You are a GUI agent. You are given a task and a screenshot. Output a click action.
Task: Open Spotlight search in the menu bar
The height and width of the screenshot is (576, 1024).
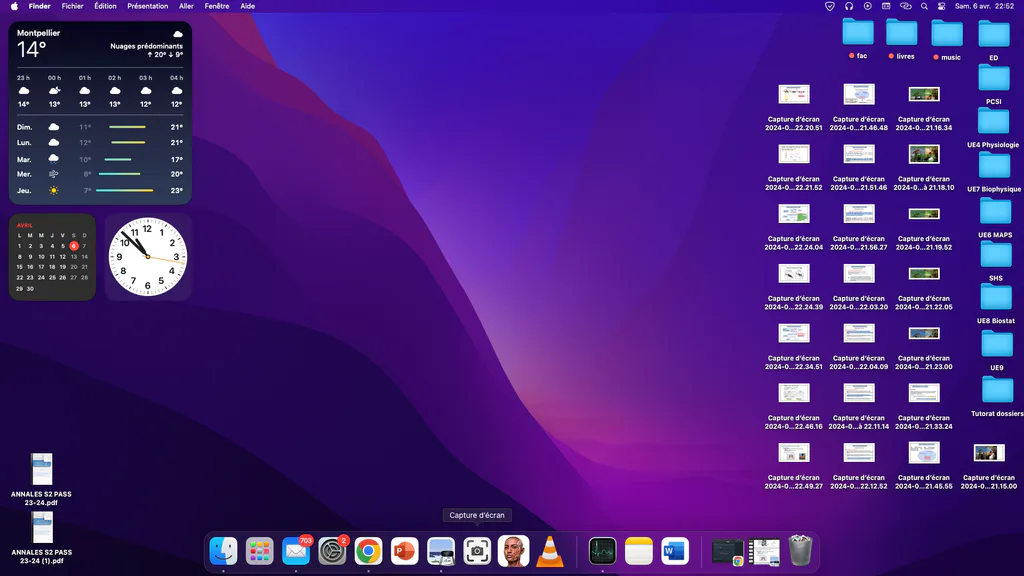[x=924, y=7]
